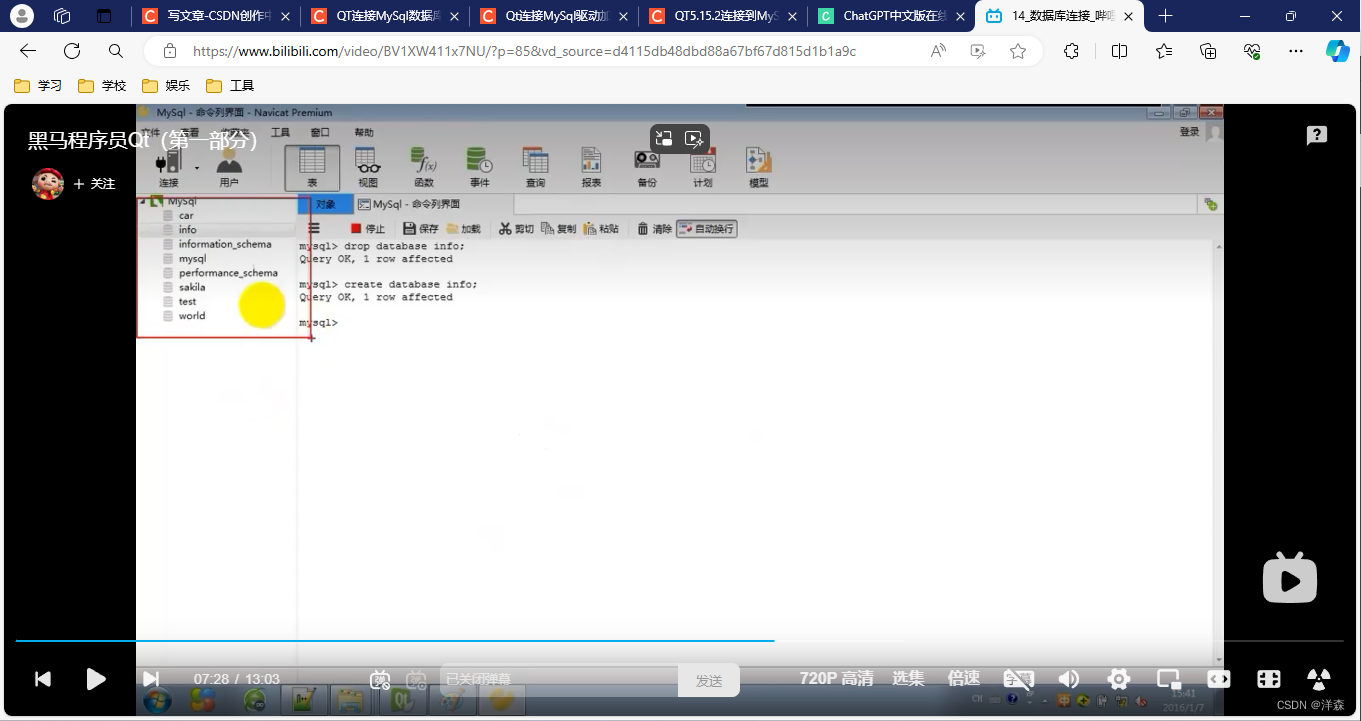This screenshot has height=721, width=1361.
Task: View site information via the lock icon
Action: 170,51
